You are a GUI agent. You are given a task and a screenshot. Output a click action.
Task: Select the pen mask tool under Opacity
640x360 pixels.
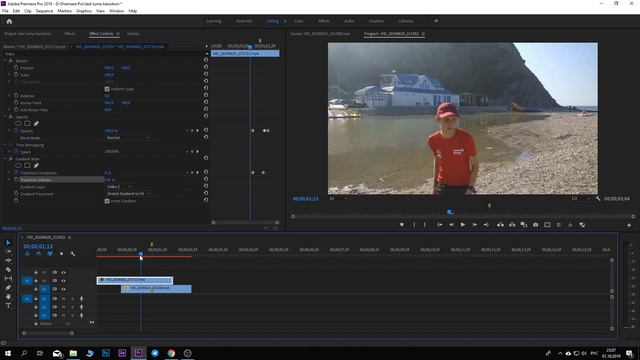36,124
